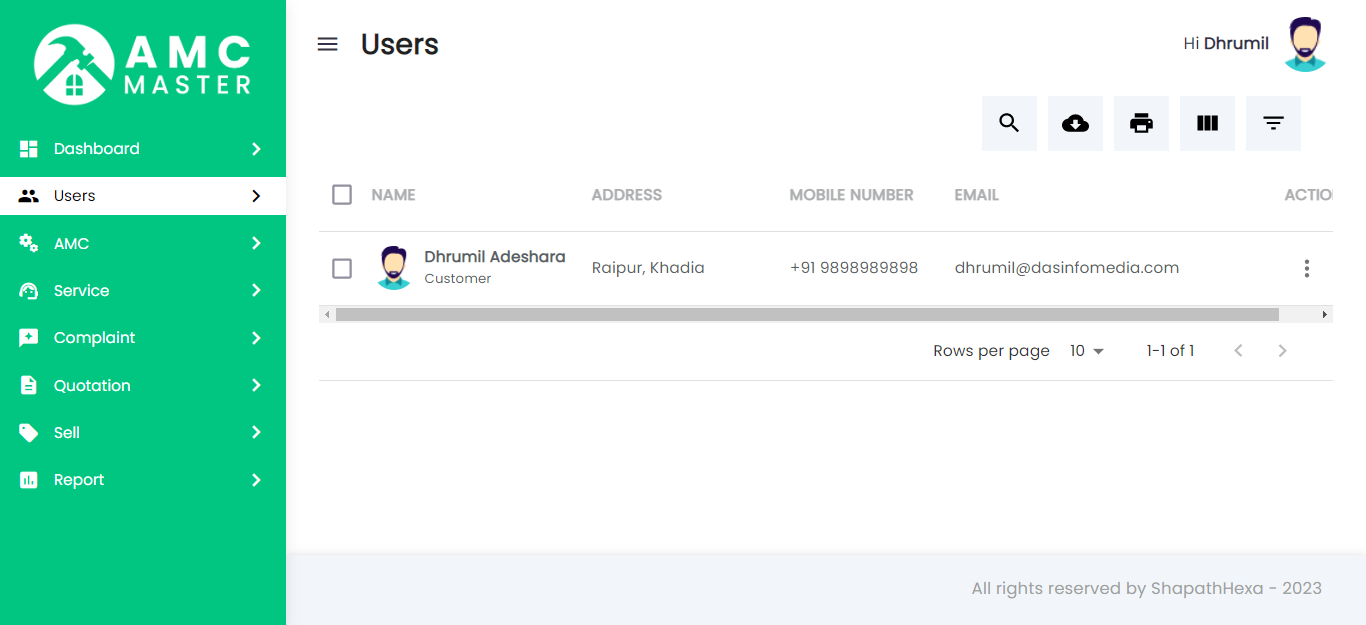The width and height of the screenshot is (1366, 625).
Task: Open the rows per page dropdown
Action: coord(1086,351)
